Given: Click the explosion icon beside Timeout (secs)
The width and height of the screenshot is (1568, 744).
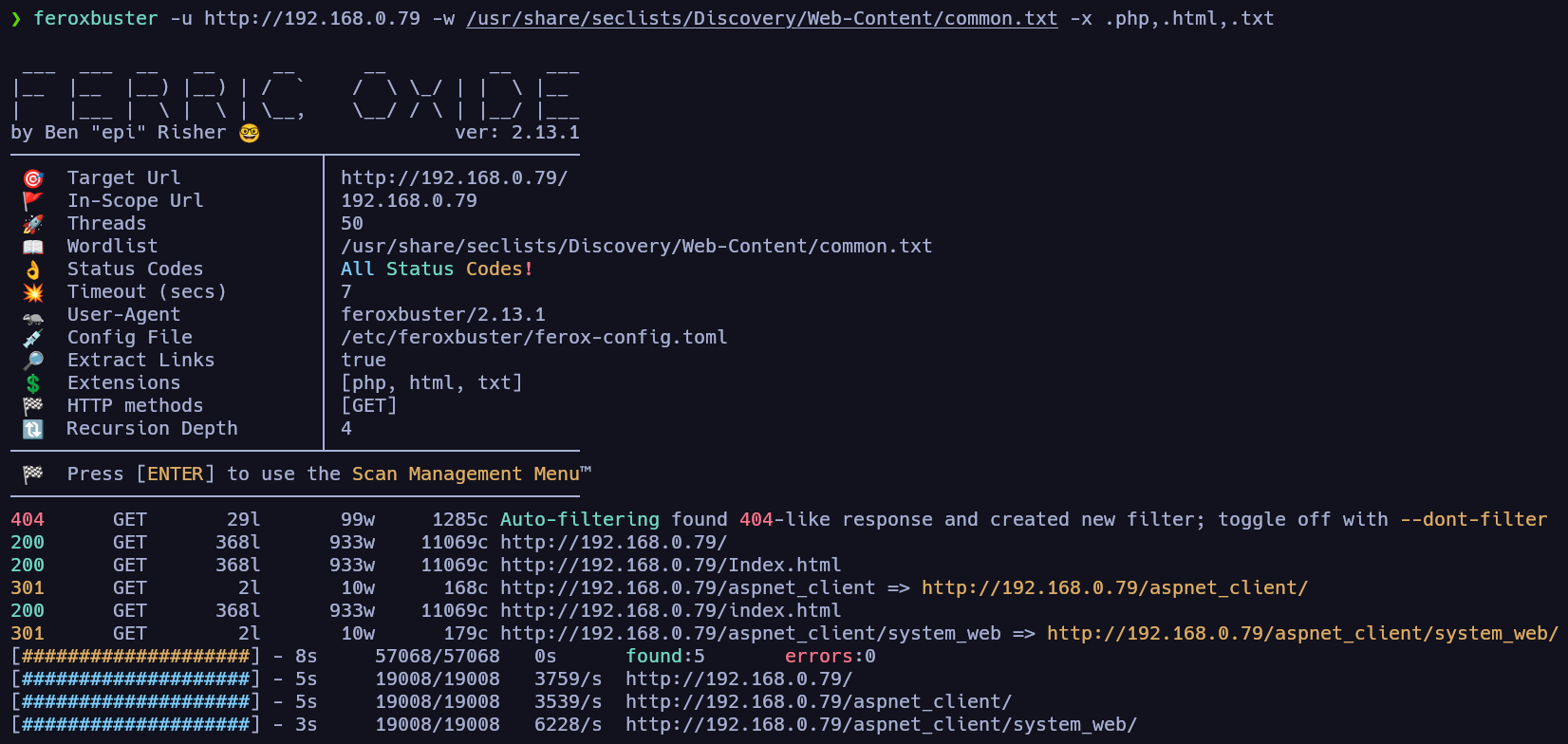Looking at the screenshot, I should tap(33, 292).
